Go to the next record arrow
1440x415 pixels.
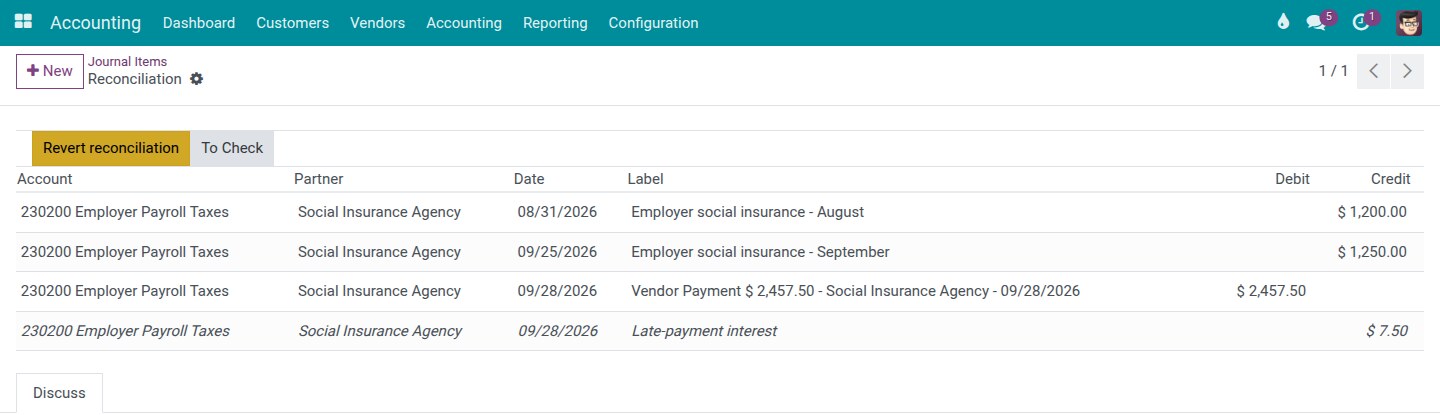(1407, 71)
